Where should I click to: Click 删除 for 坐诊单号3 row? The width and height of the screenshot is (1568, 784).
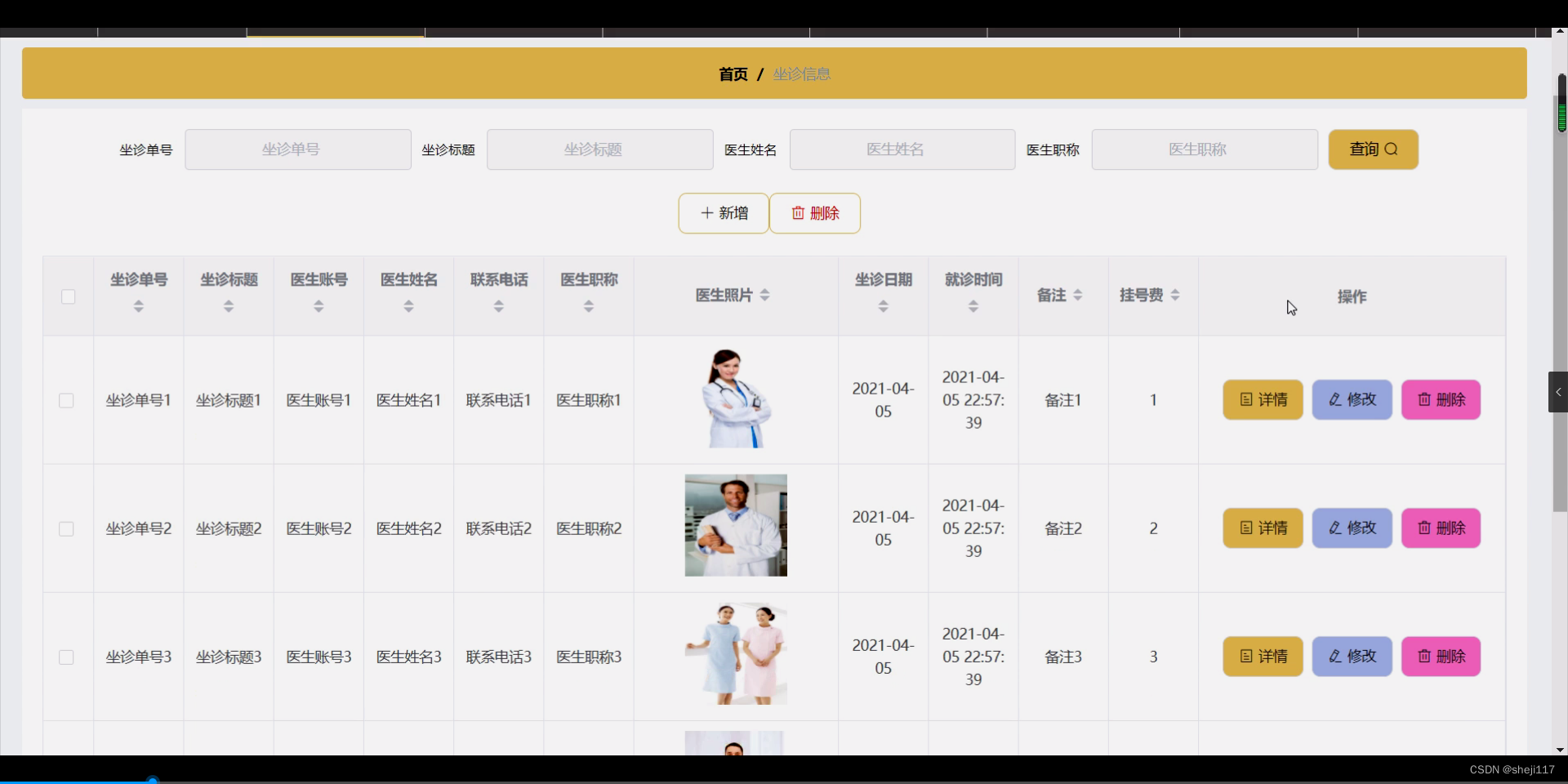click(x=1441, y=656)
